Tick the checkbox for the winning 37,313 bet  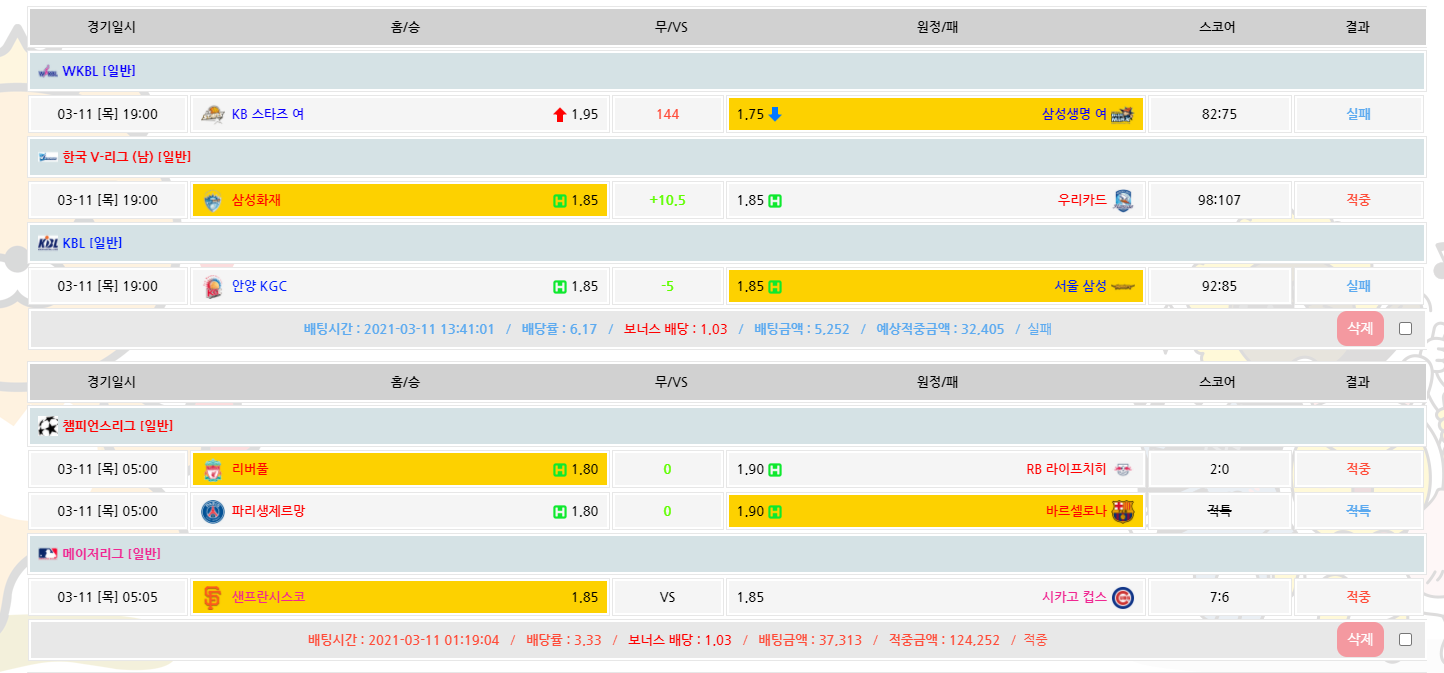tap(1405, 640)
